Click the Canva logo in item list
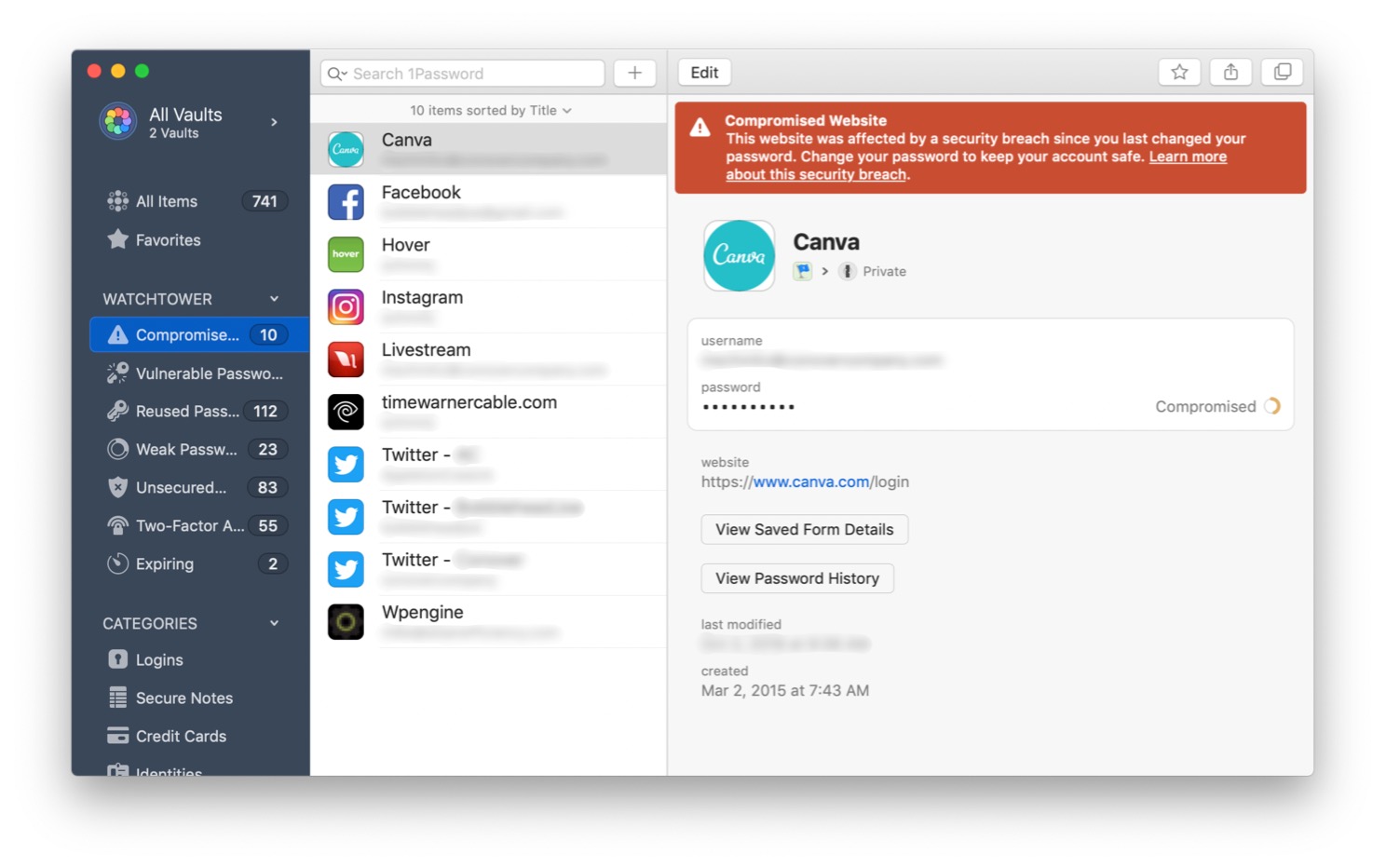The width and height of the screenshot is (1386, 868). (346, 149)
